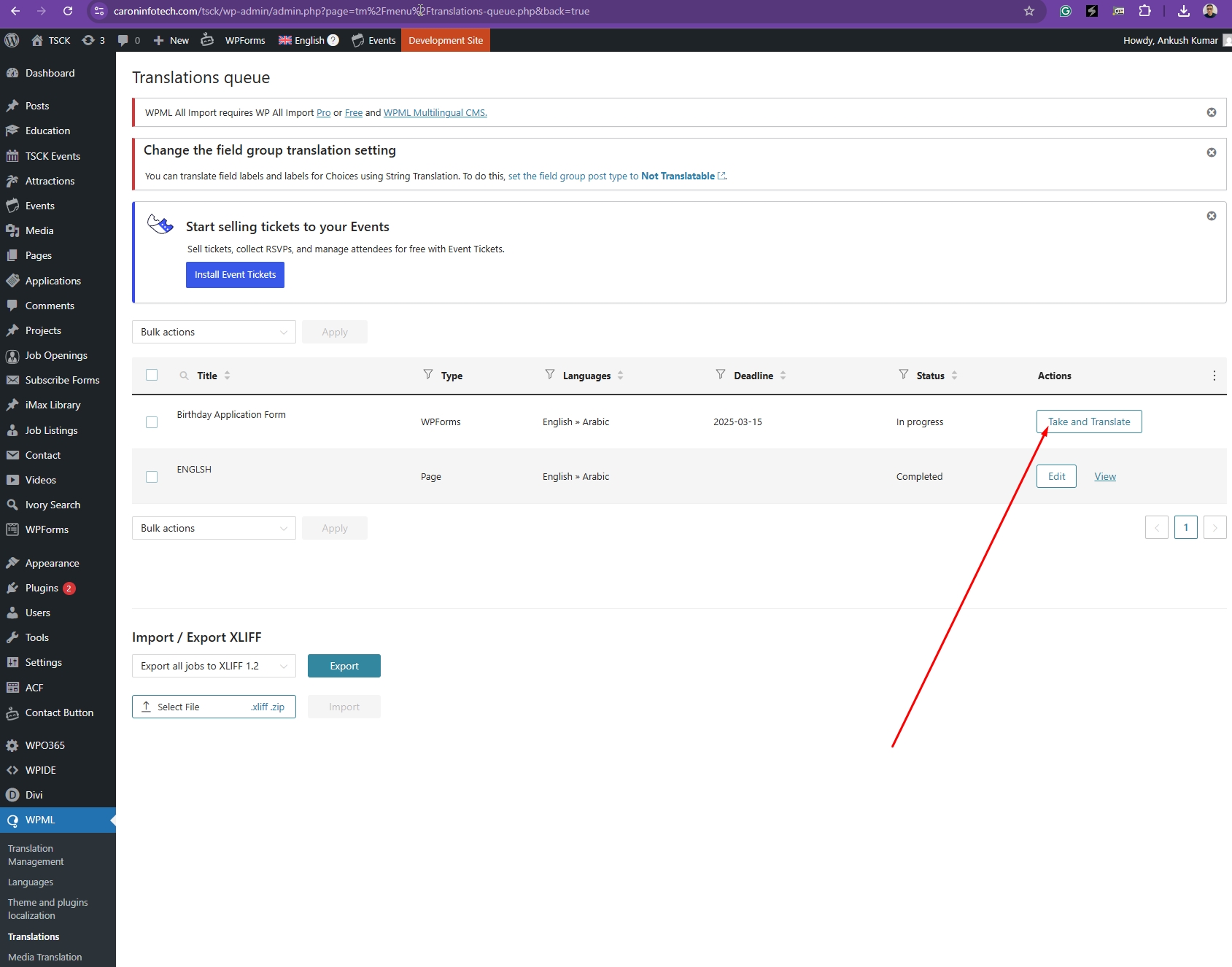Click the Type column filter icon
This screenshot has height=967, width=1232.
[x=428, y=375]
